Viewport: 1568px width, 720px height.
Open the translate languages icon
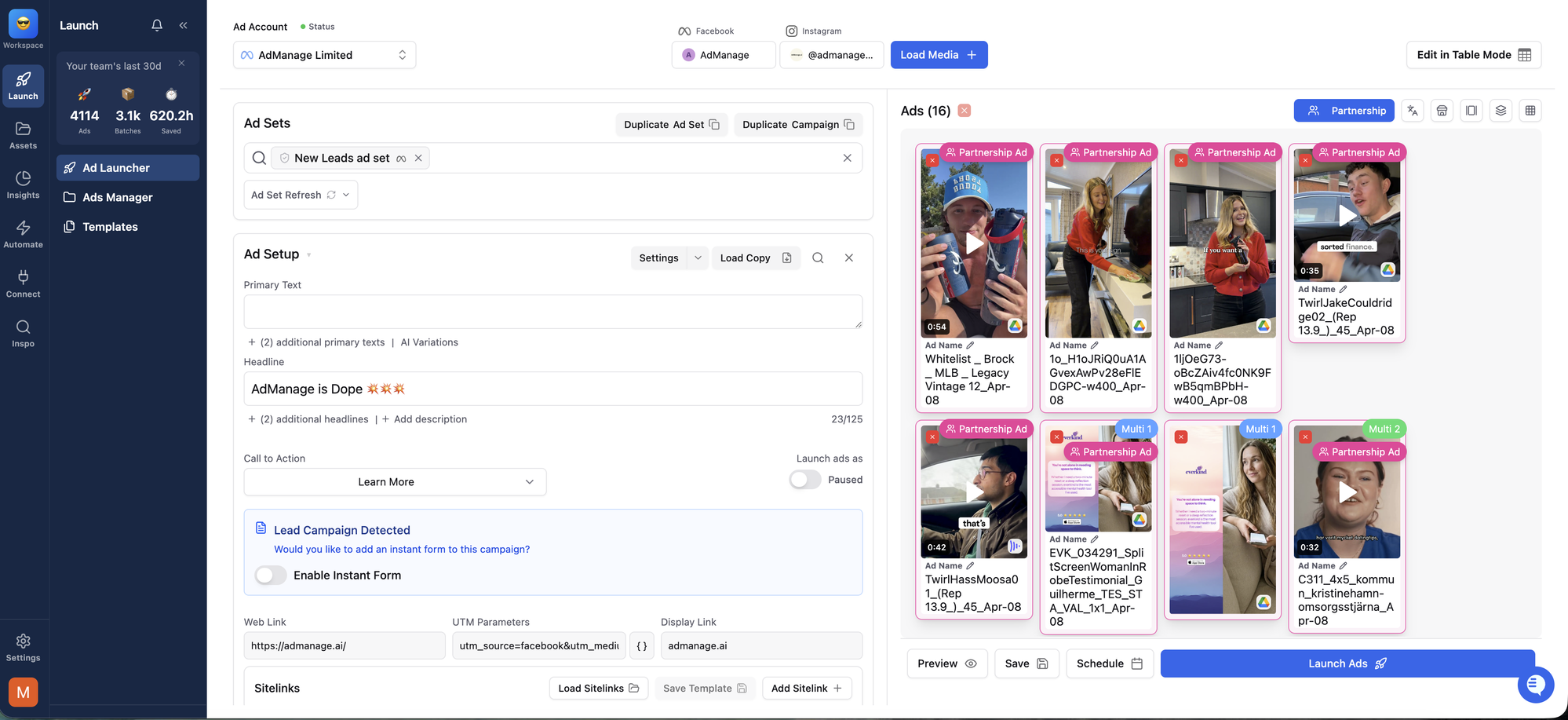tap(1413, 111)
